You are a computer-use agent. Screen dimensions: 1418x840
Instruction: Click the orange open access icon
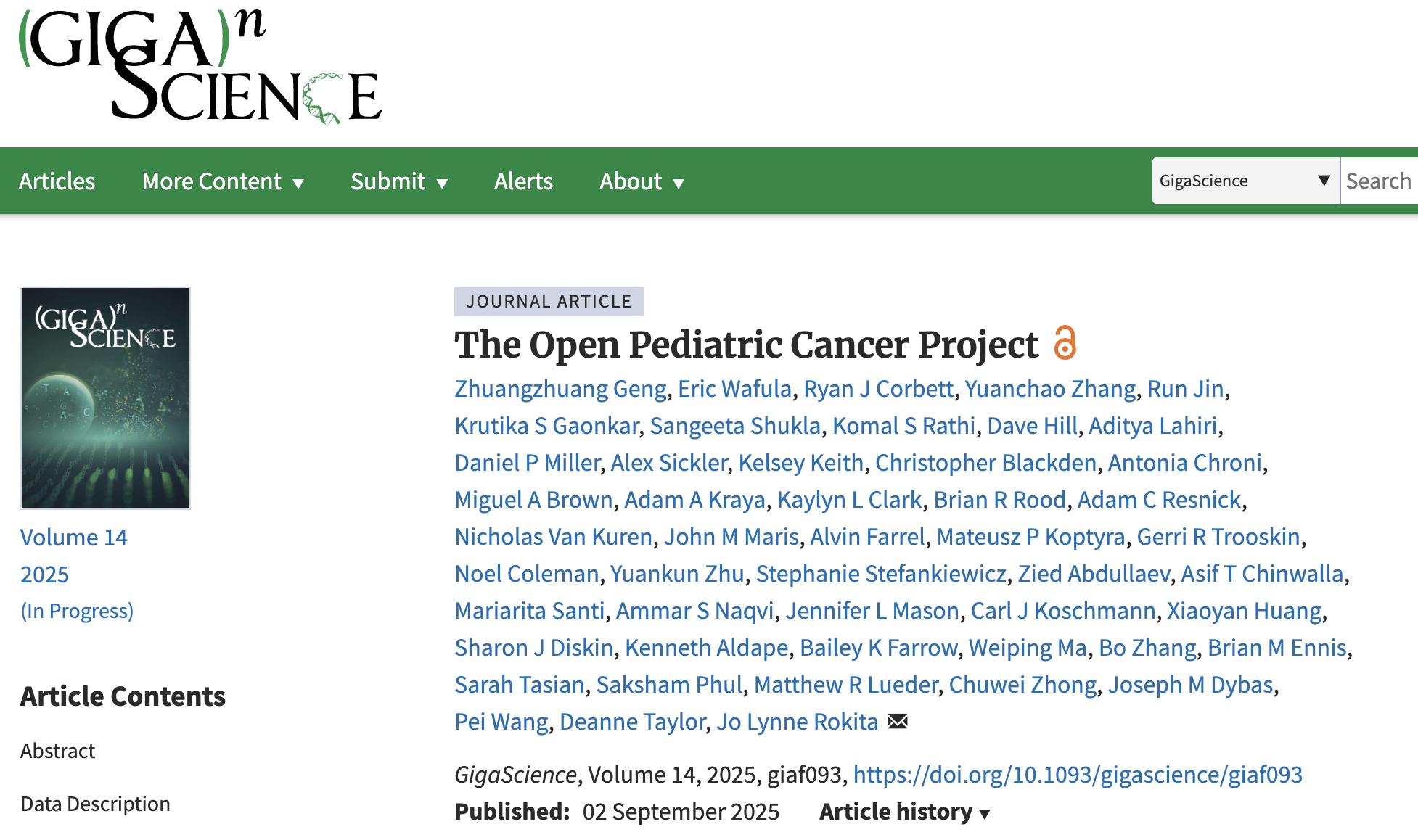pyautogui.click(x=1065, y=343)
